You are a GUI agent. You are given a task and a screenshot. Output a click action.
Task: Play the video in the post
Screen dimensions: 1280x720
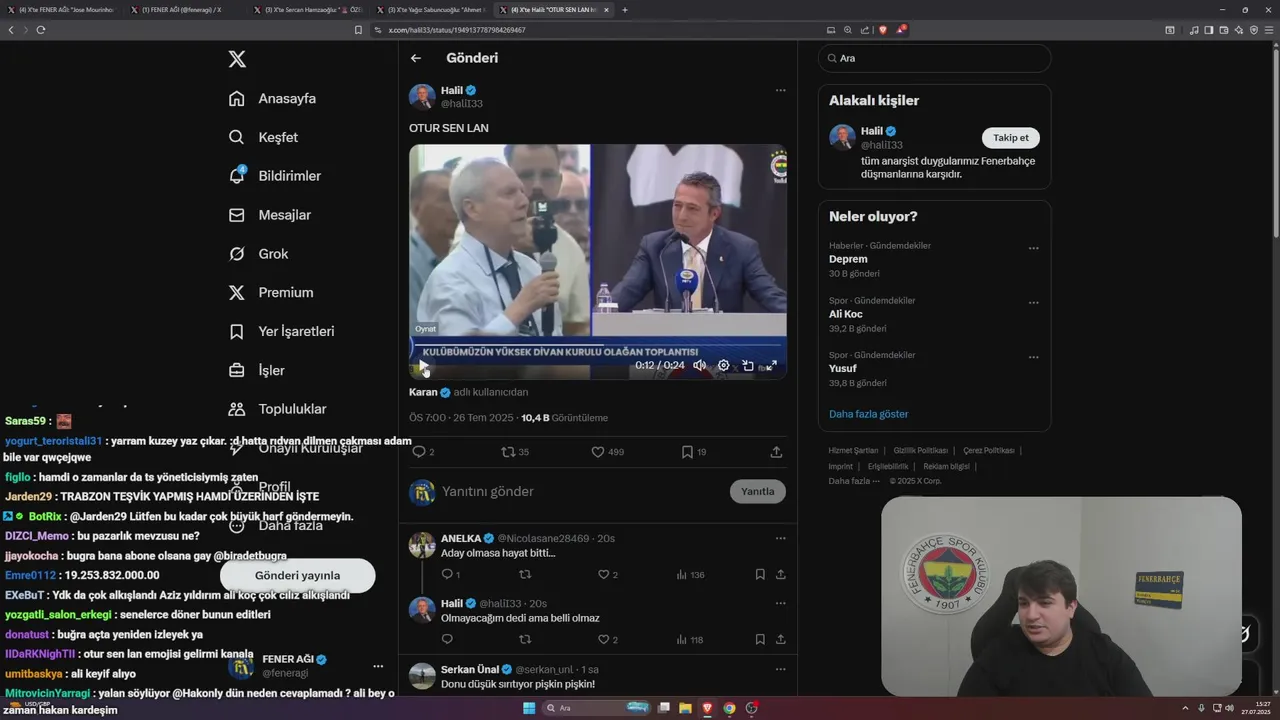coord(423,366)
